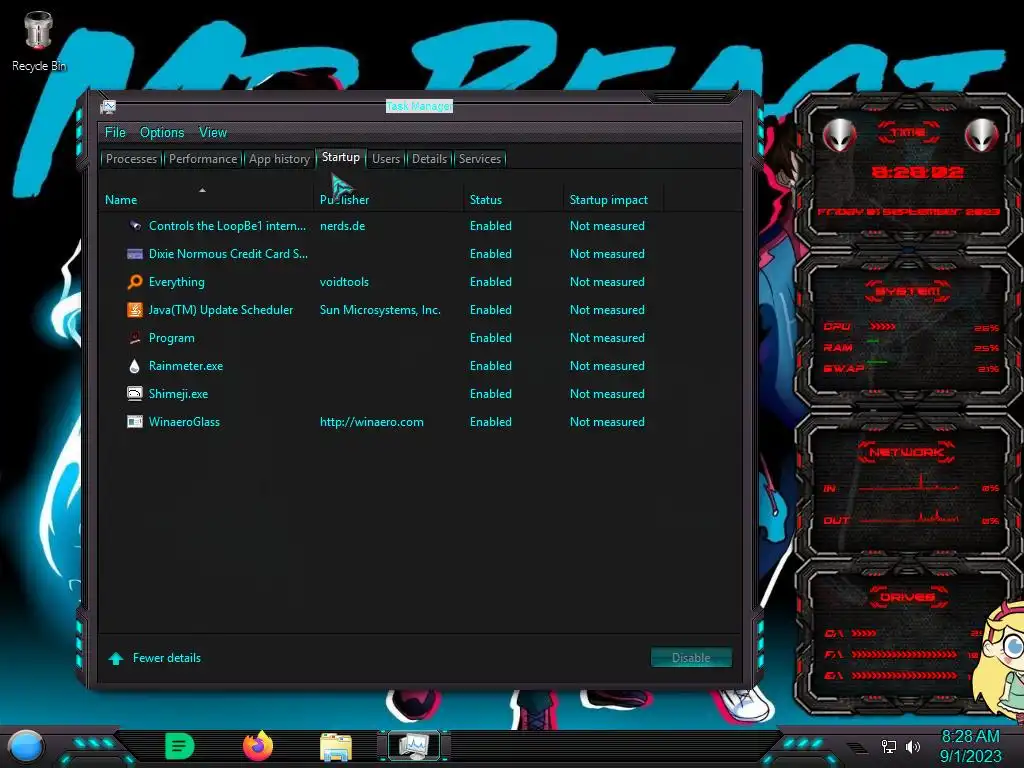Screen dimensions: 1024x768
Task: Open the green notes app in taskbar
Action: [x=180, y=746]
